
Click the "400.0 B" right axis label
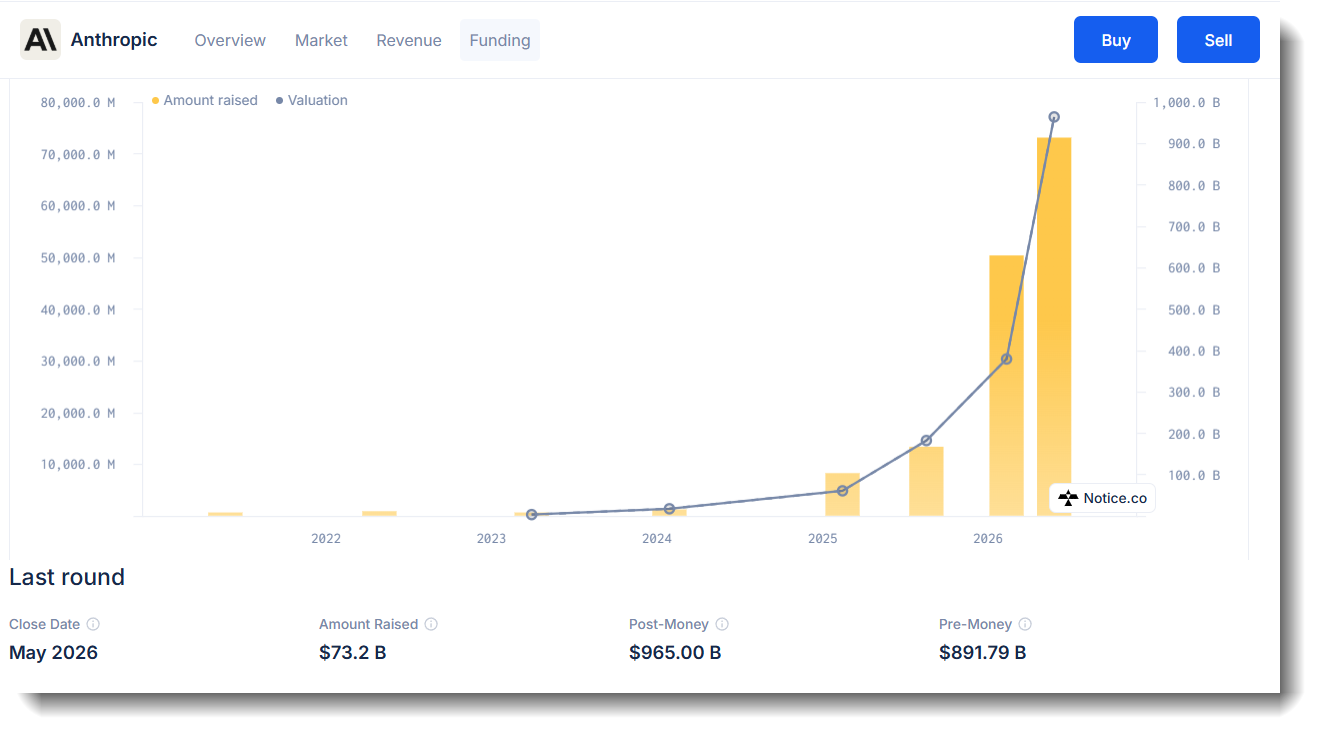(1194, 351)
